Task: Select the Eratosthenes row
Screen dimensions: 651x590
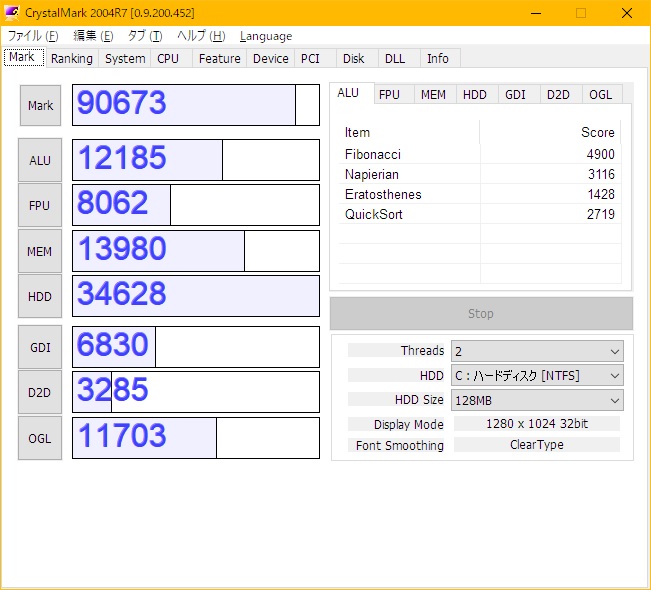Action: point(480,194)
